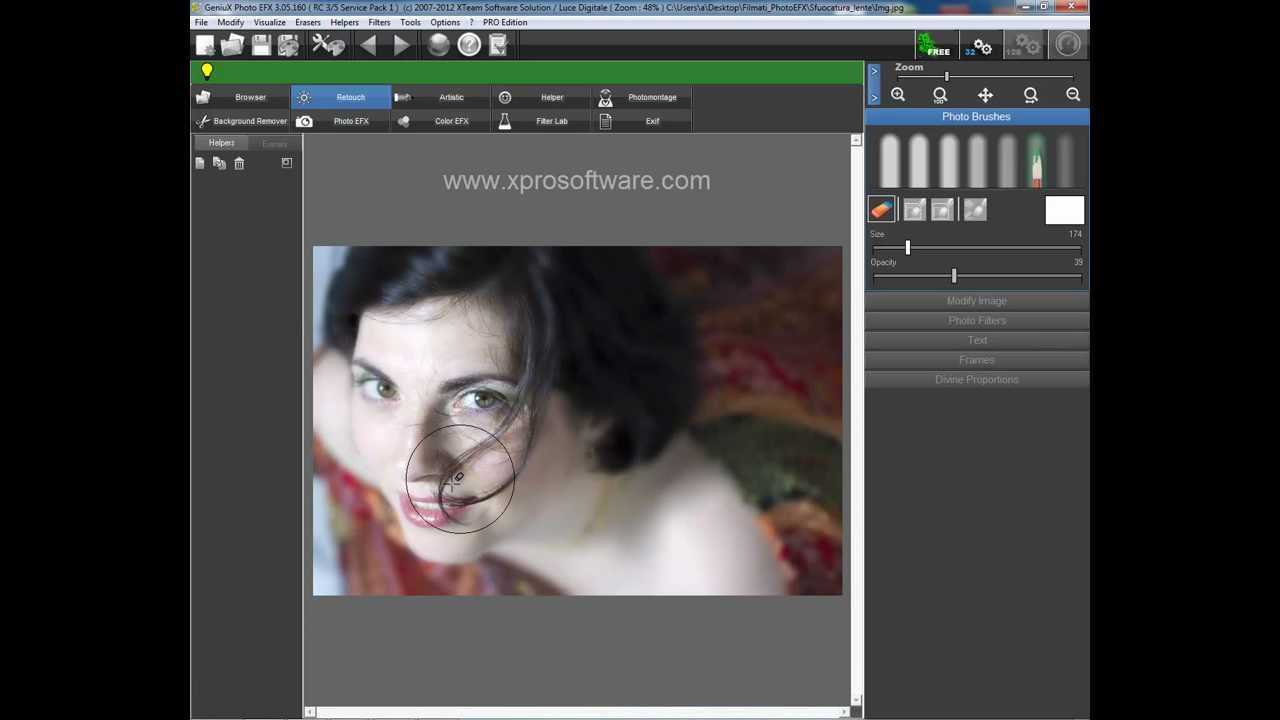The image size is (1280, 720).
Task: Set zoom to 100 percent magnifier icon
Action: pos(940,95)
